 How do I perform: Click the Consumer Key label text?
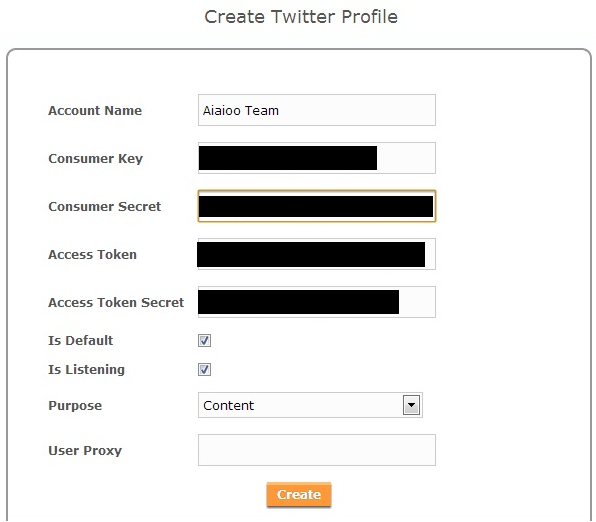pos(95,159)
